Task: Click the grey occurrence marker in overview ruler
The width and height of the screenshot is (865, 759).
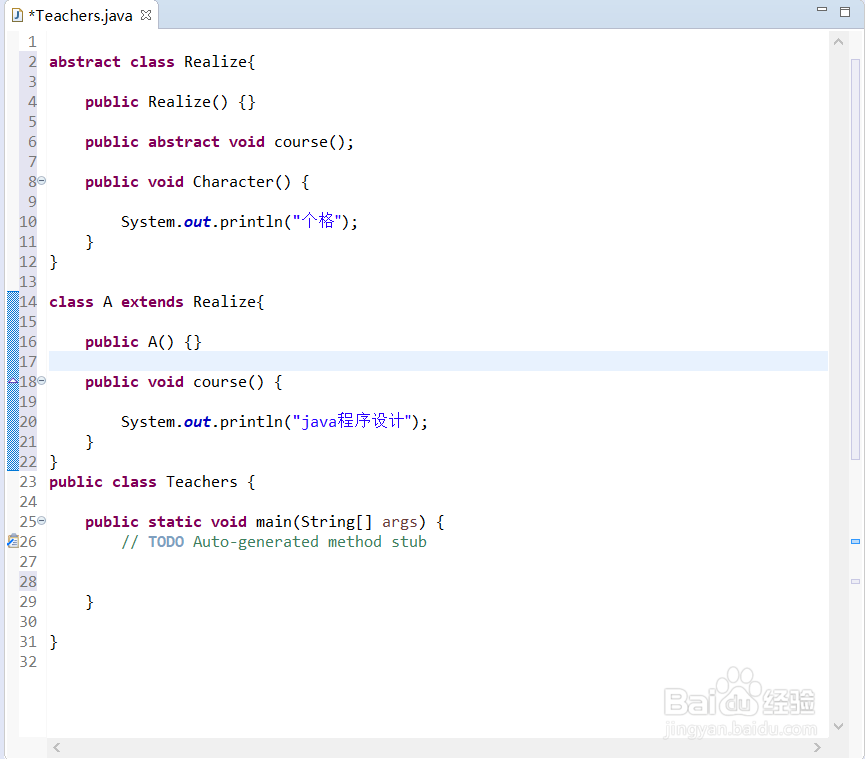Action: tap(856, 581)
